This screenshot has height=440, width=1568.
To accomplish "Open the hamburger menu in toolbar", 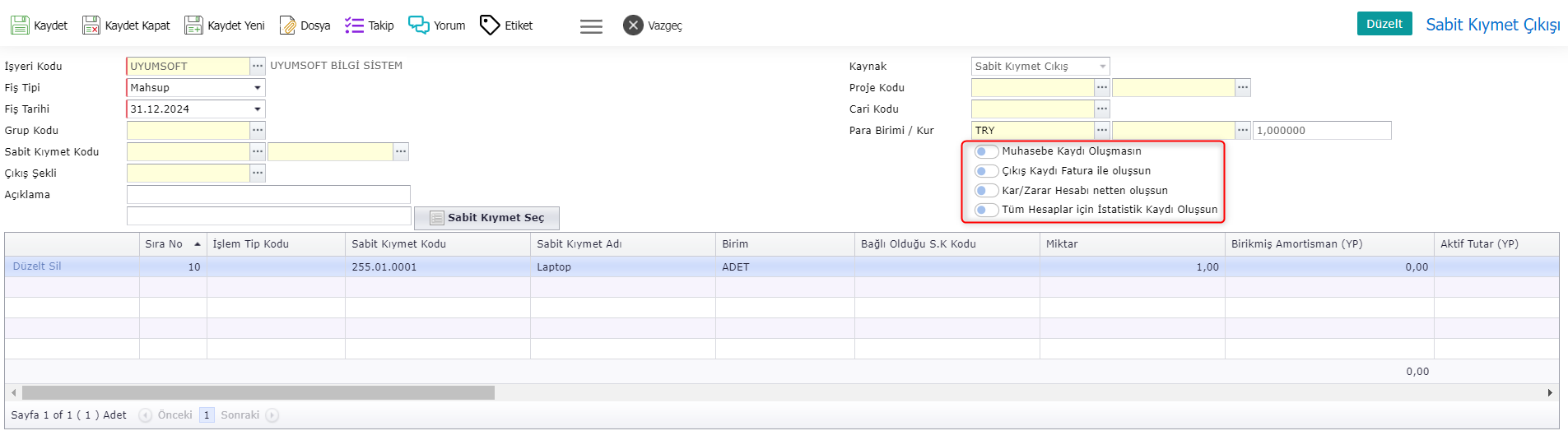I will [x=591, y=26].
